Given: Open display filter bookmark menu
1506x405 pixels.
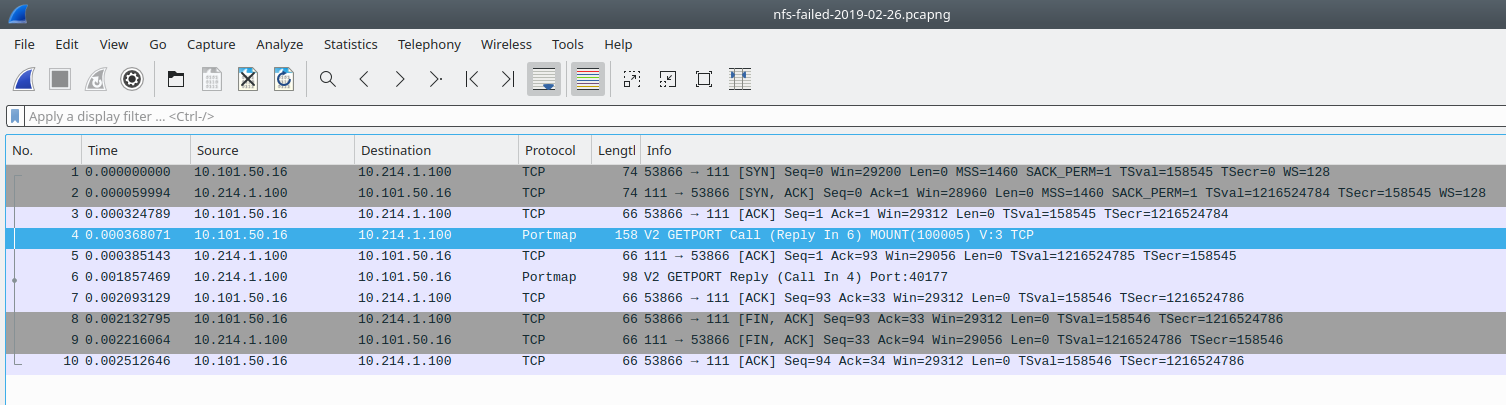Looking at the screenshot, I should 15,116.
